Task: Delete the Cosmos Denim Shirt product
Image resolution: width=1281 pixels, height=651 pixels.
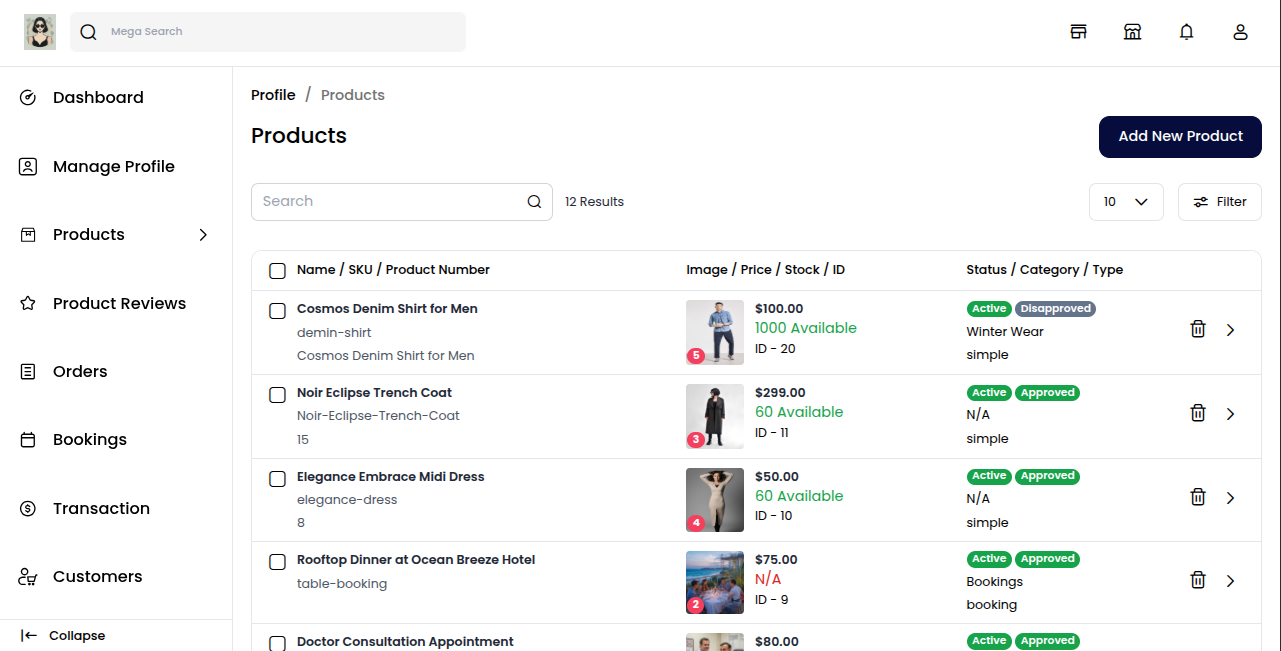Action: pyautogui.click(x=1198, y=328)
